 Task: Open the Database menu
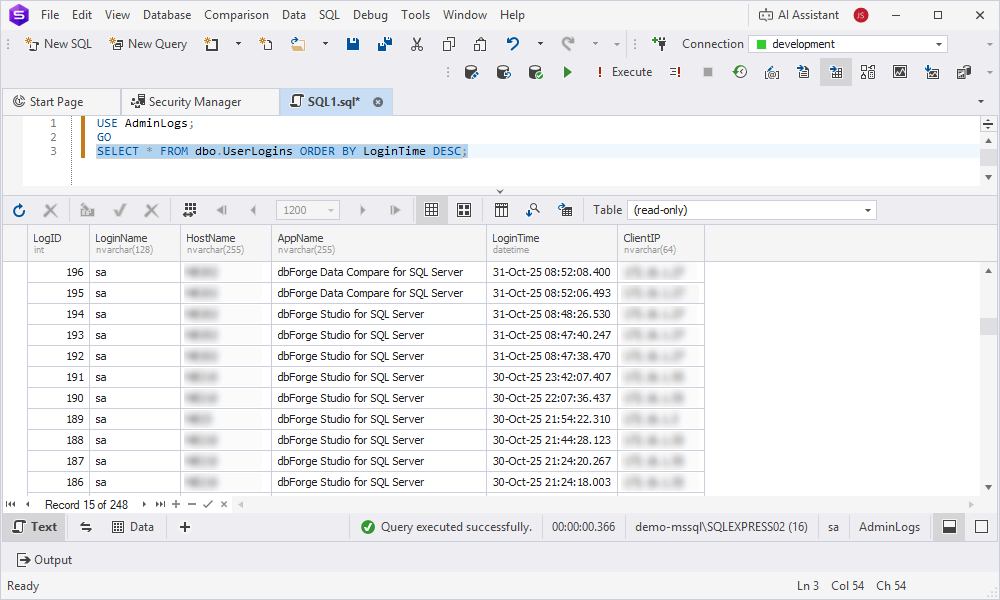(166, 14)
